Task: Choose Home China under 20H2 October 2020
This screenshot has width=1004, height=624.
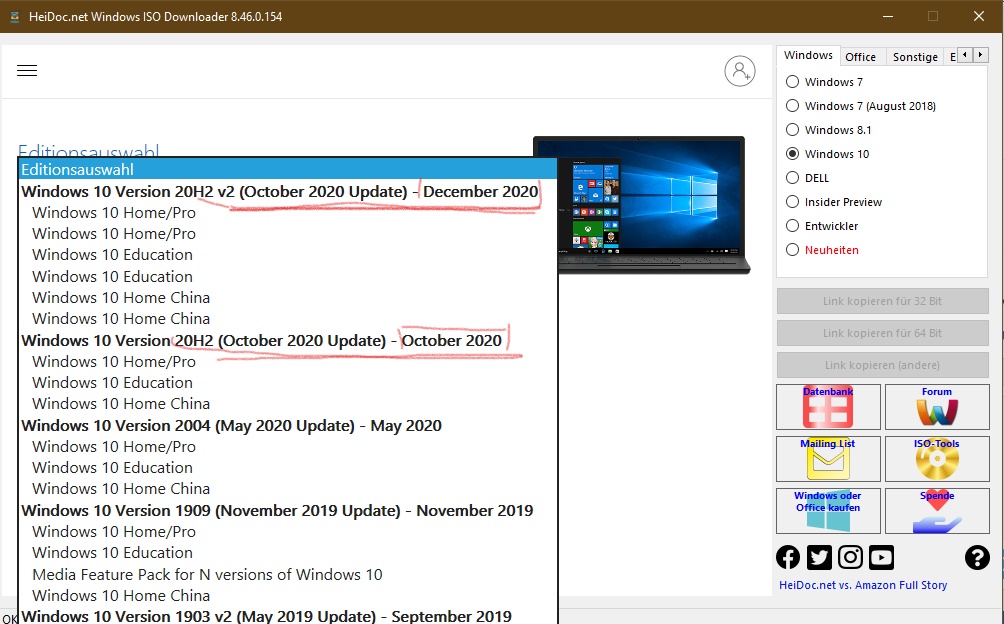Action: coord(287,404)
